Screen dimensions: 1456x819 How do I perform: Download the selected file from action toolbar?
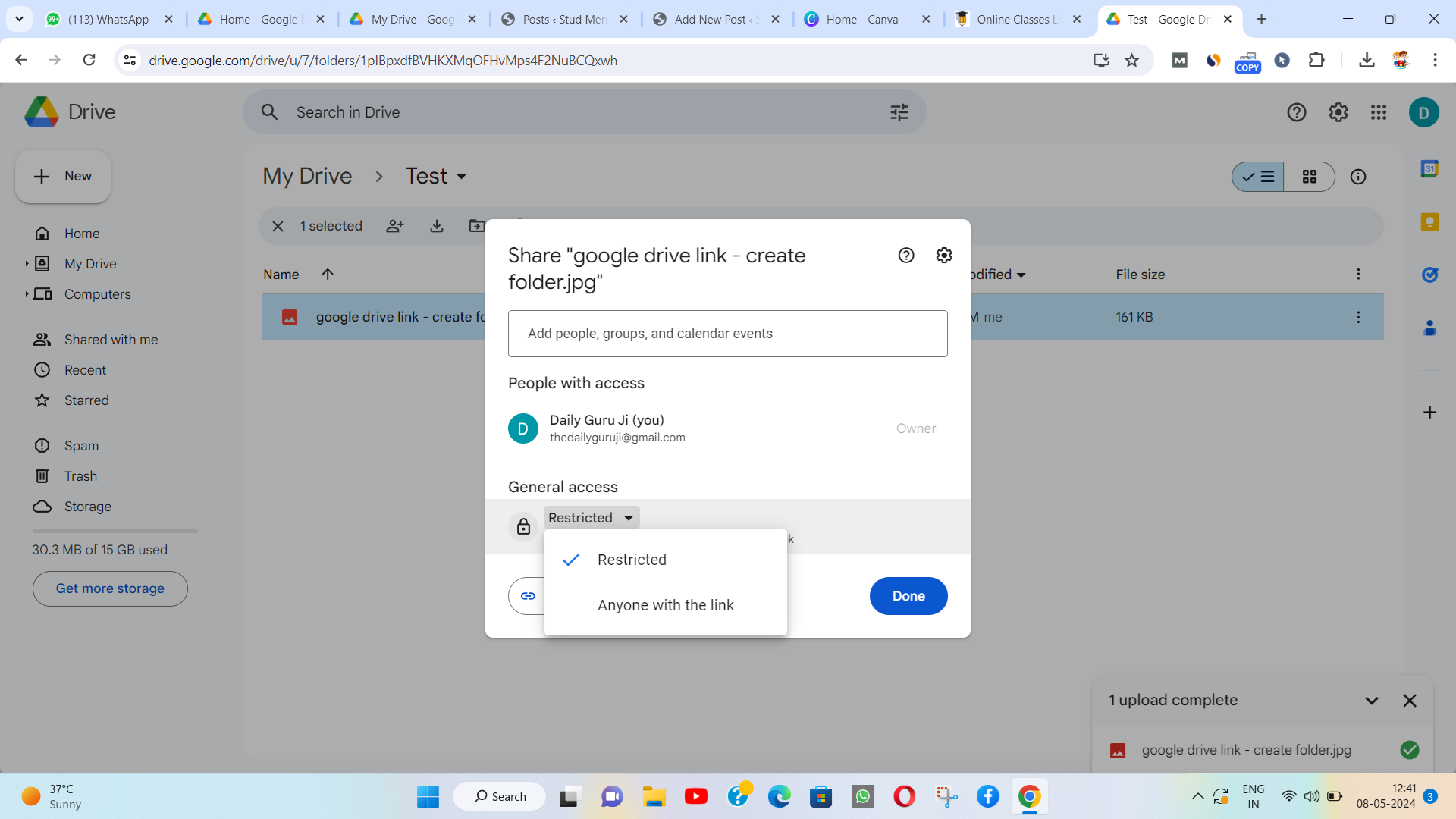[436, 226]
